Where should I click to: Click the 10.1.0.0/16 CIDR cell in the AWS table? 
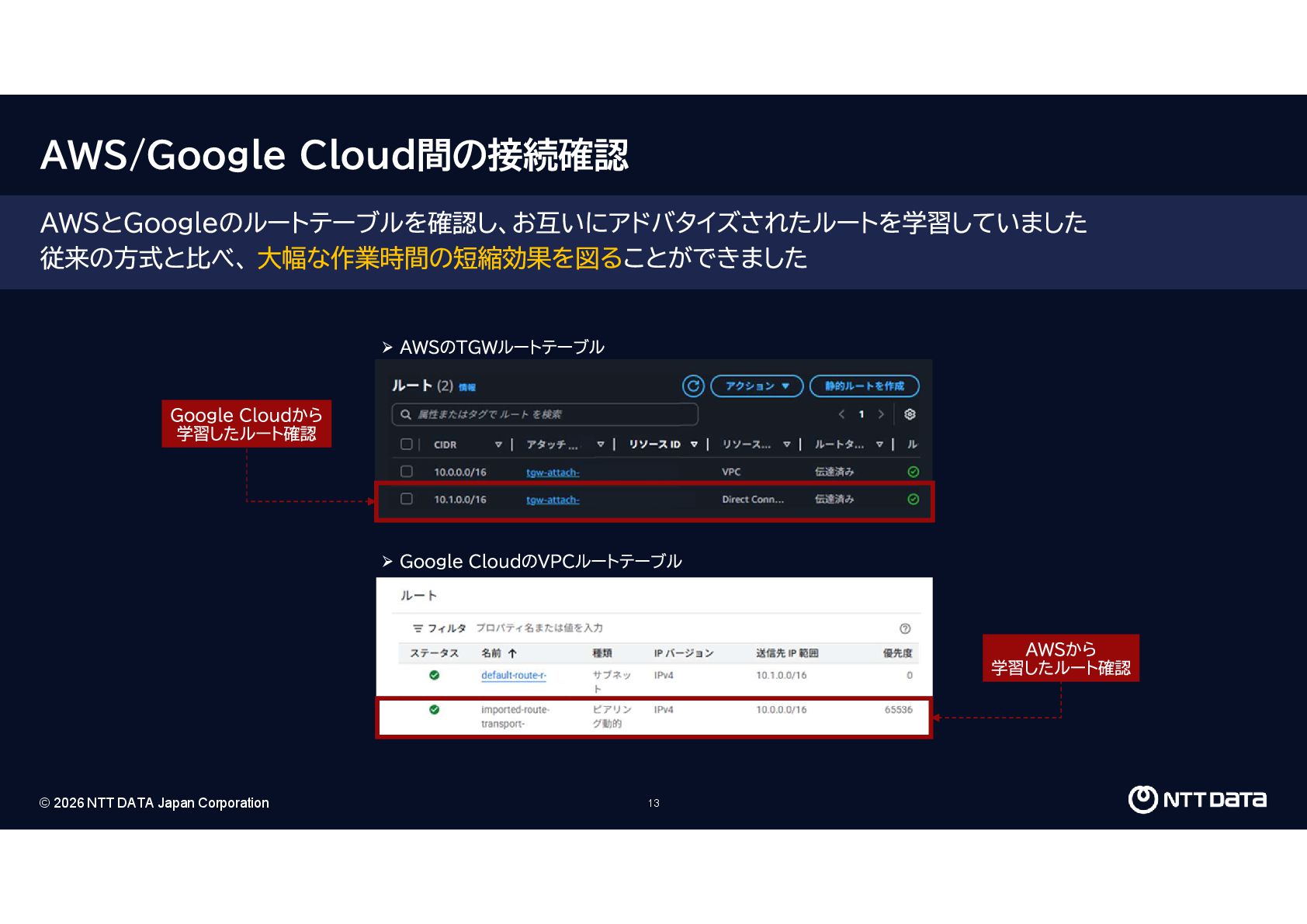pos(460,500)
